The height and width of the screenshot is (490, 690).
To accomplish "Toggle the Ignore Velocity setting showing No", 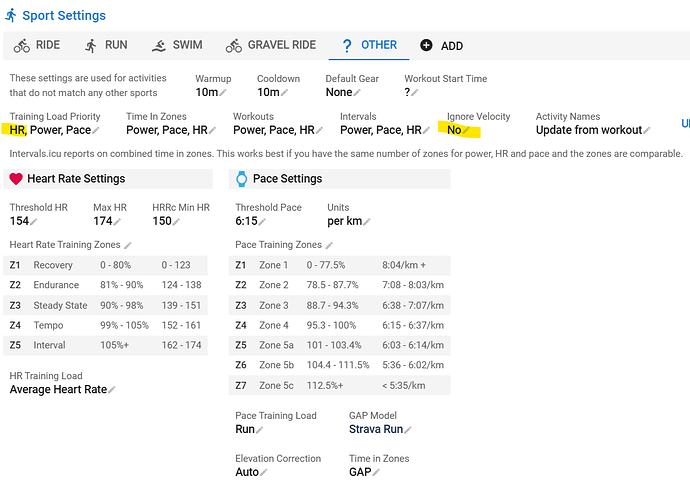I will click(x=466, y=130).
